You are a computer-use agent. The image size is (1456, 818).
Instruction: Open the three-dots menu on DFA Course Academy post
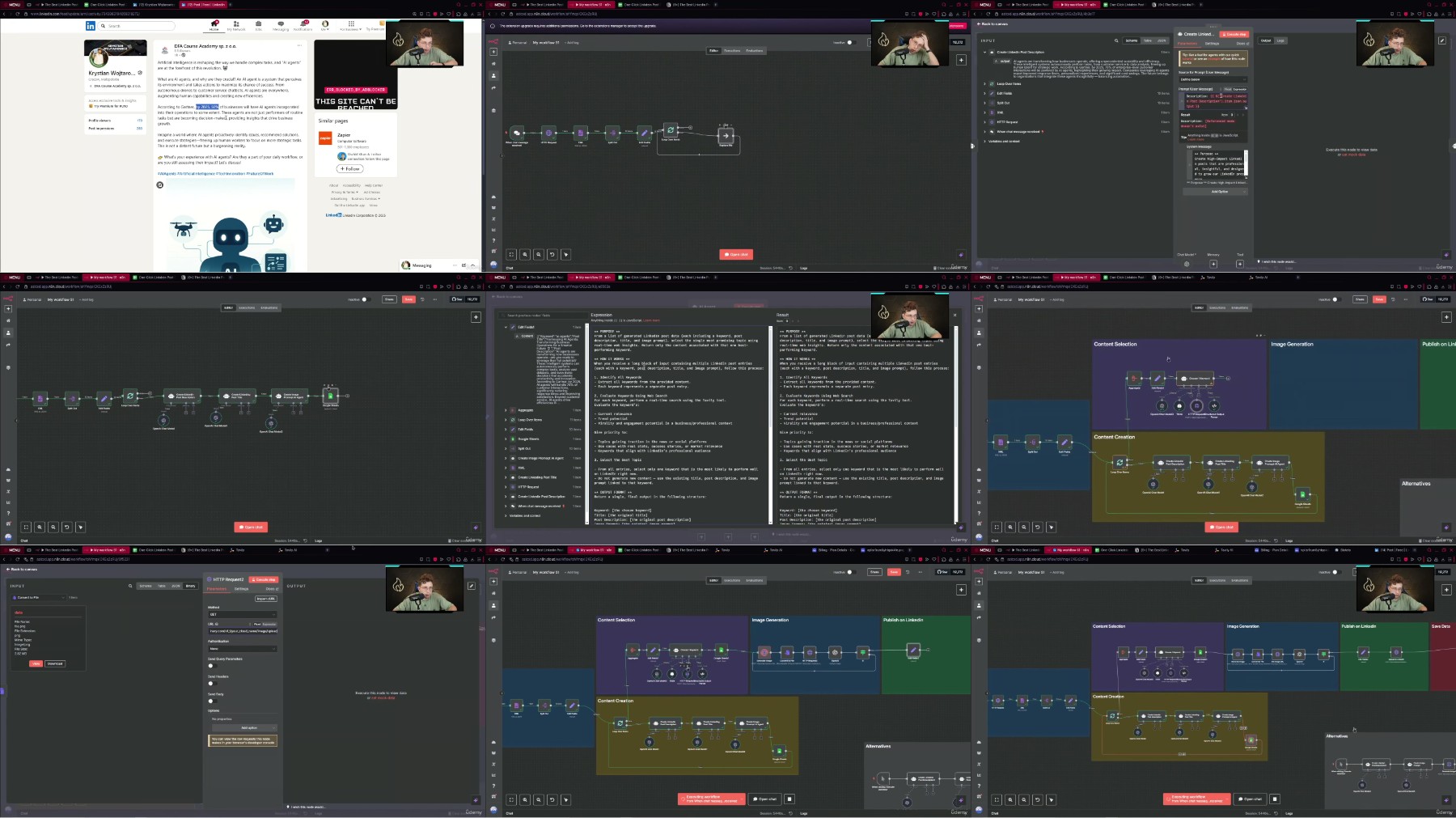[299, 45]
